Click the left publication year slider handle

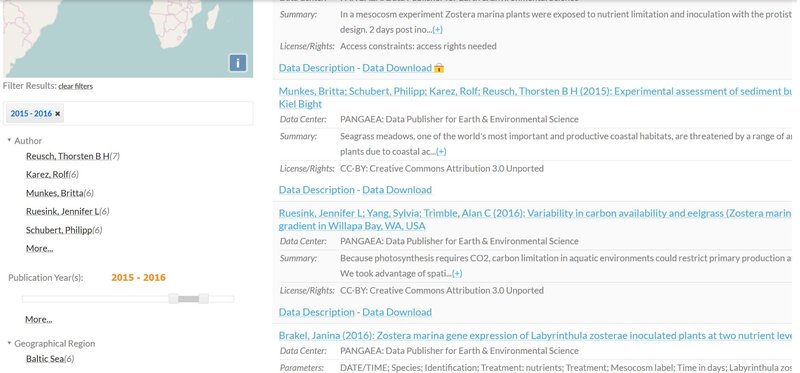tap(173, 299)
